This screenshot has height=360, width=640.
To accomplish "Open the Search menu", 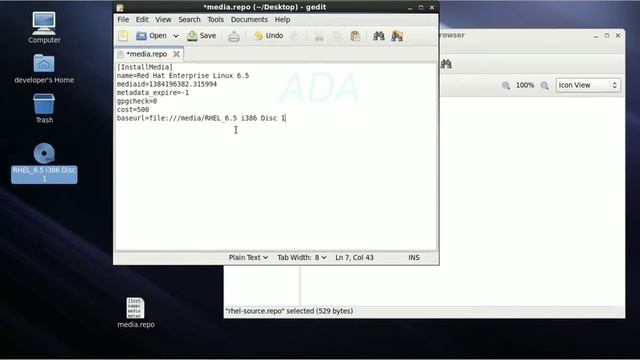I will coord(189,20).
